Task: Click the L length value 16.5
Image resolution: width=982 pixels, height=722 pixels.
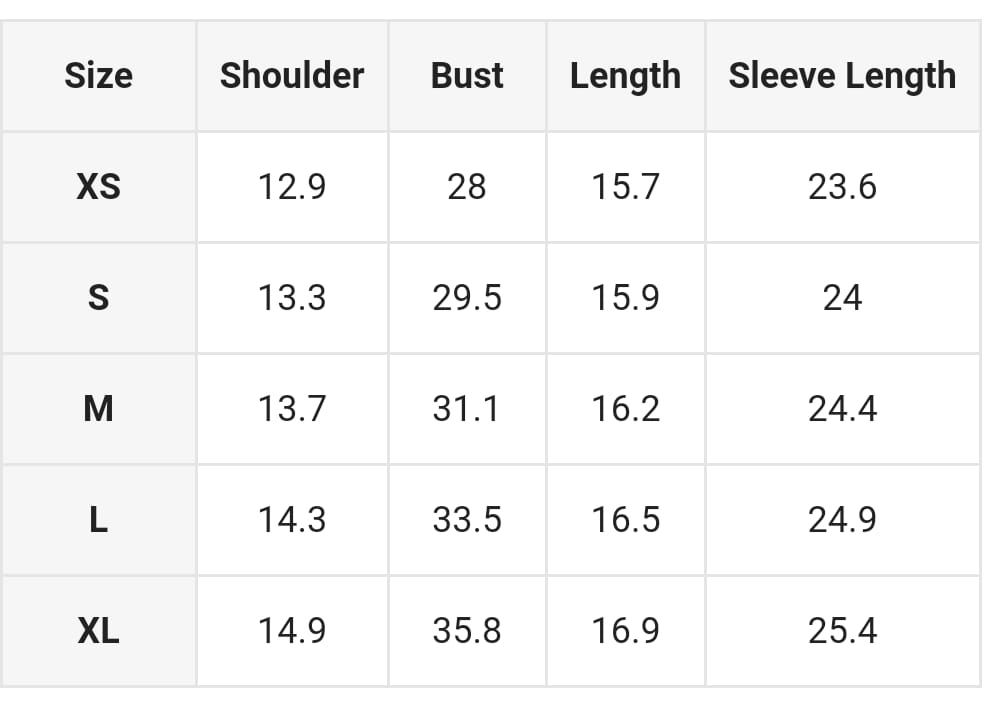Action: click(x=625, y=520)
